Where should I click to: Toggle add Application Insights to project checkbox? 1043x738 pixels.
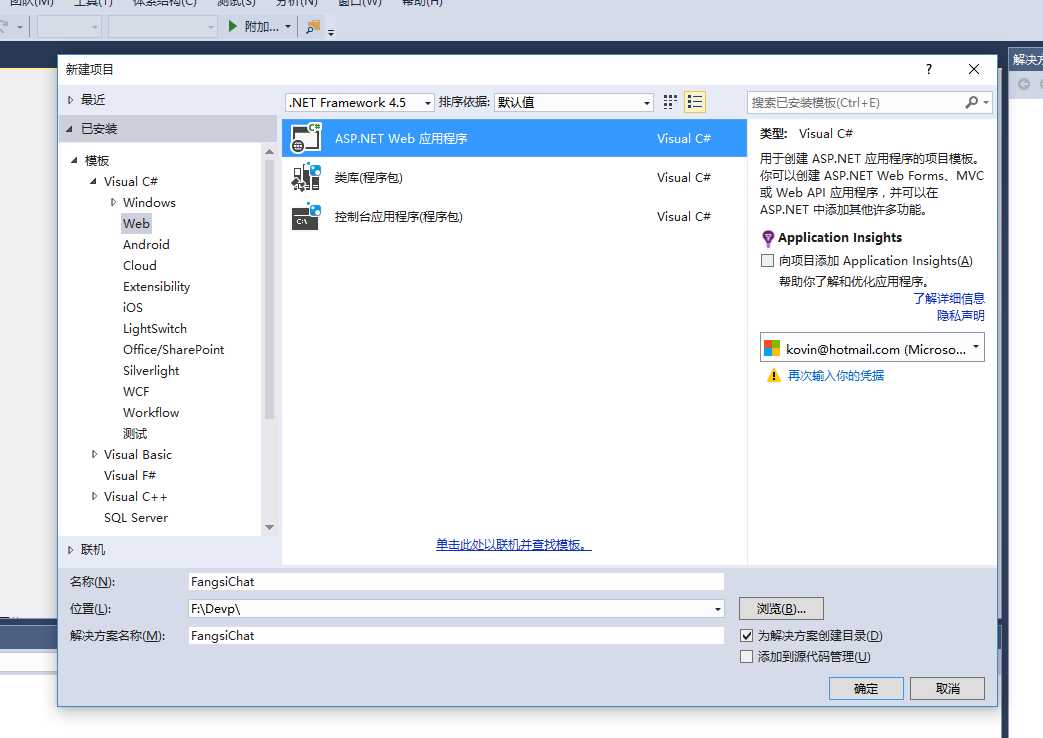coord(767,260)
